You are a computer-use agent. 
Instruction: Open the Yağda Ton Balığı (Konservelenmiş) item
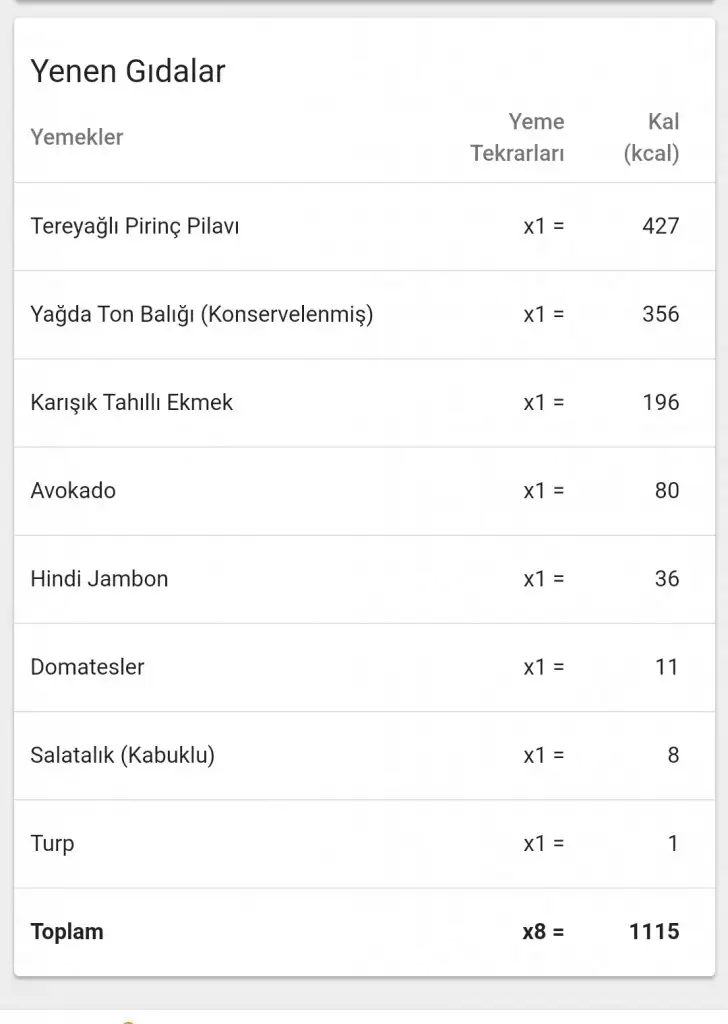[201, 314]
